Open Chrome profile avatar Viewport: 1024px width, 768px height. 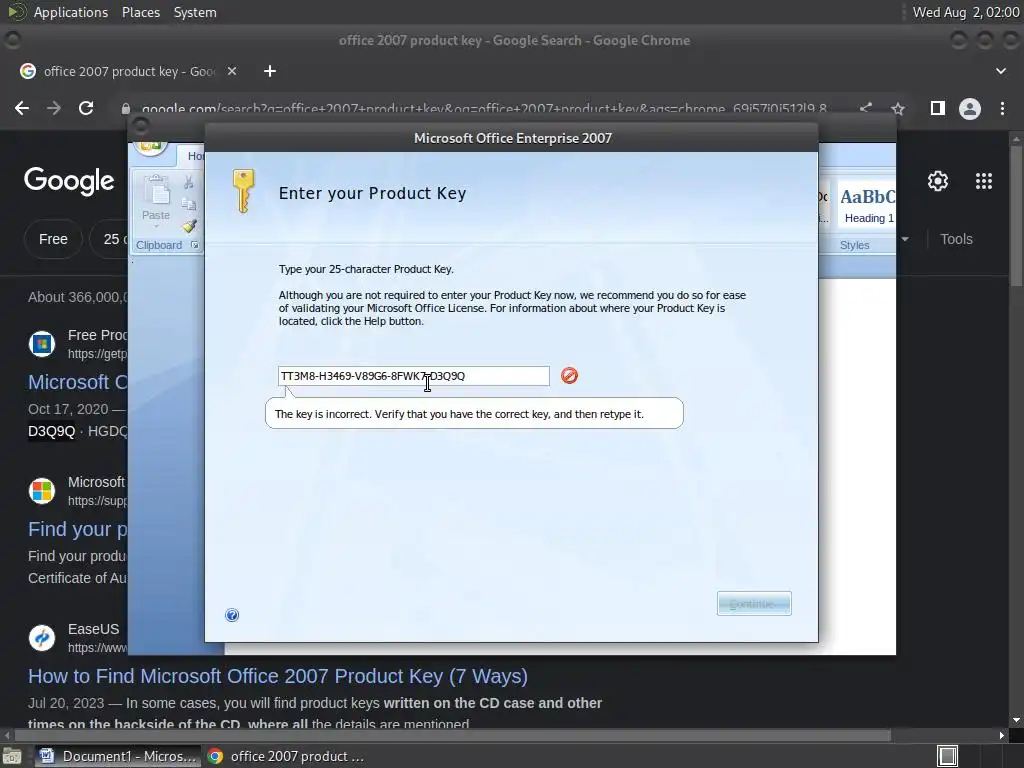970,108
